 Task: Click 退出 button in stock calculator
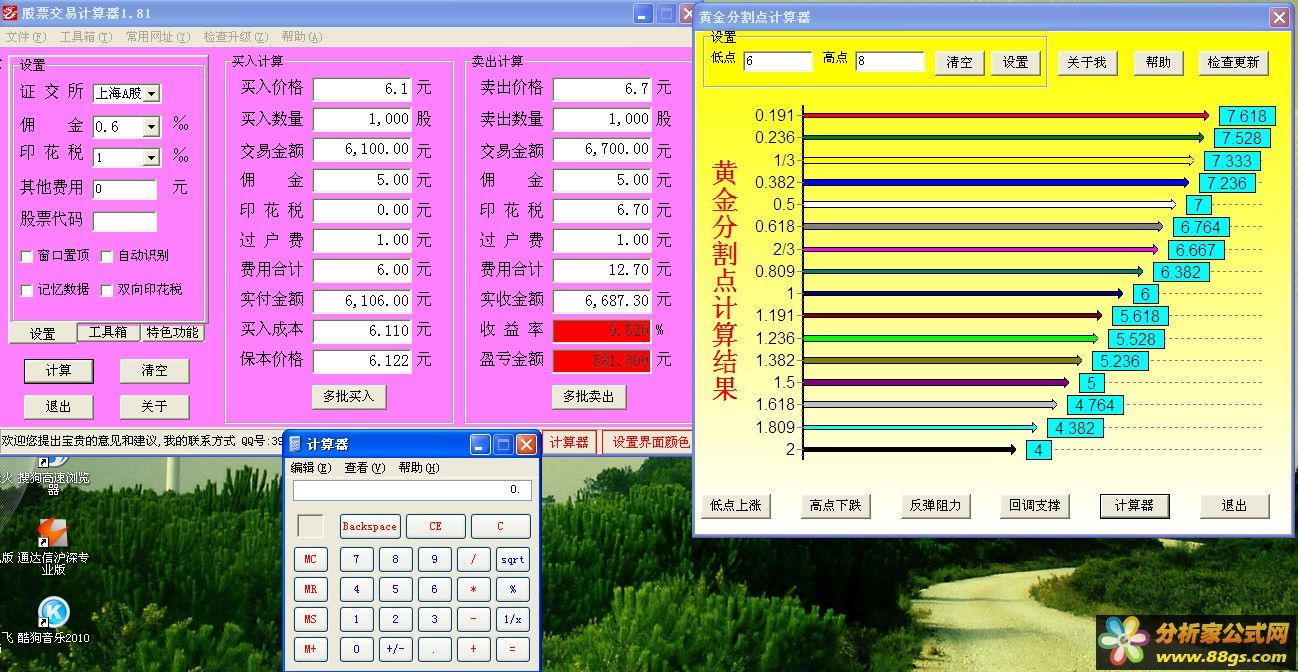click(x=59, y=407)
